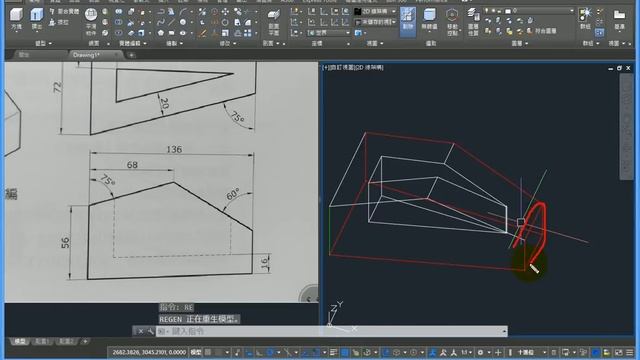The width and height of the screenshot is (640, 360).
Task: Click the Presspull (按拉) tool
Action: point(60,22)
